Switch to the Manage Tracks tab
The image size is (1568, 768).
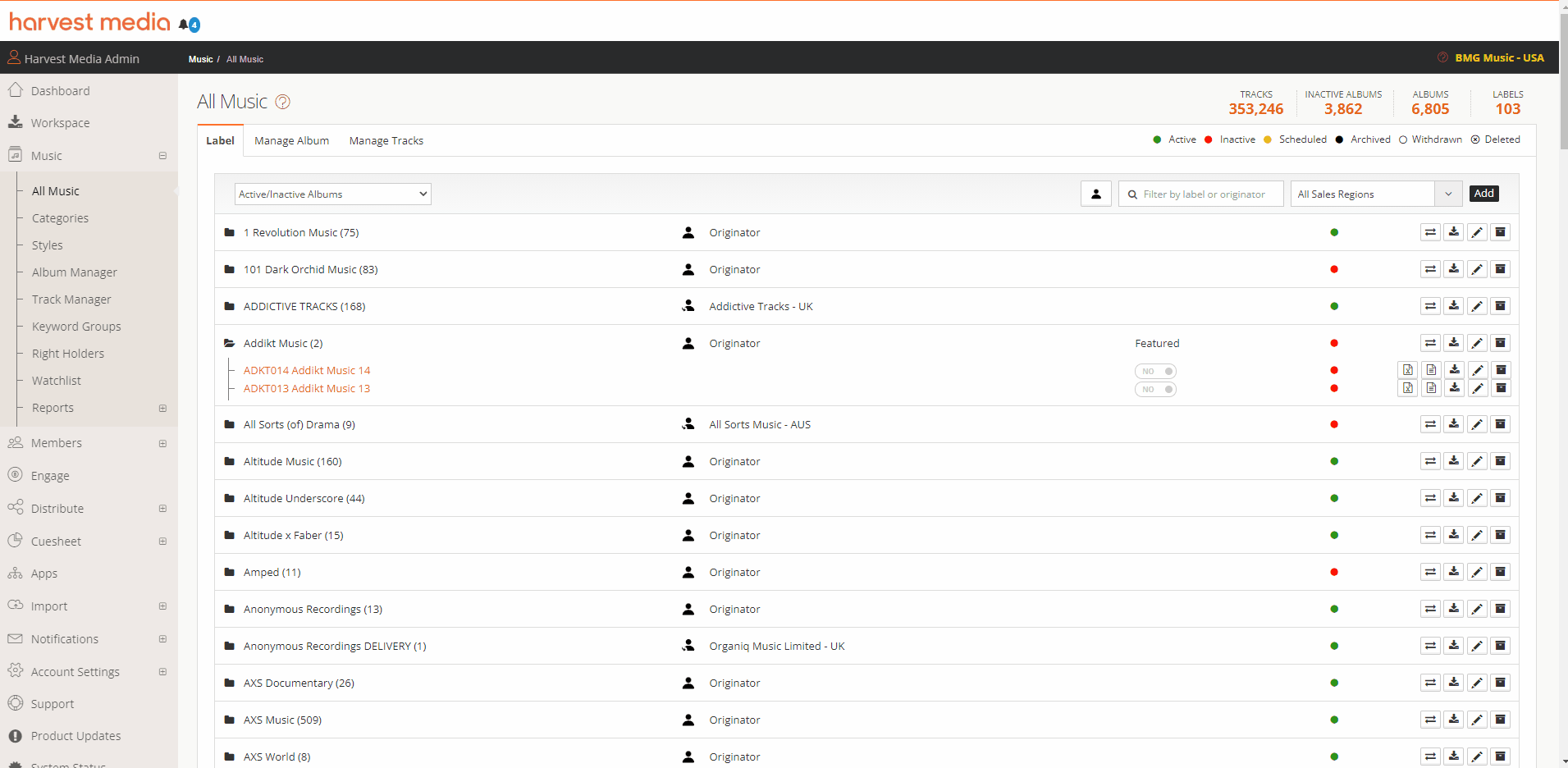[x=386, y=140]
